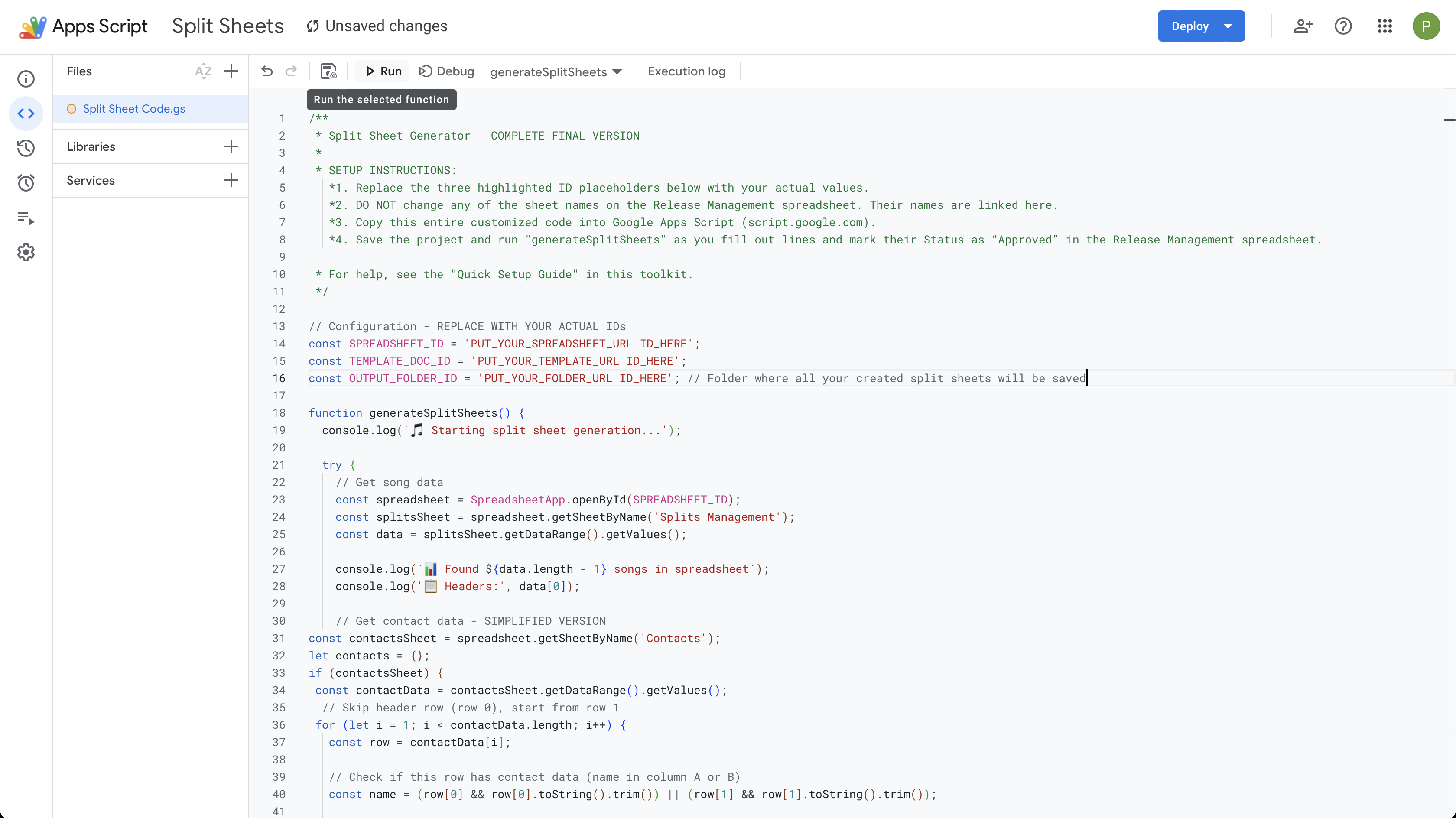Open Project History clock icon
Viewport: 1456px width, 818px height.
tap(26, 148)
